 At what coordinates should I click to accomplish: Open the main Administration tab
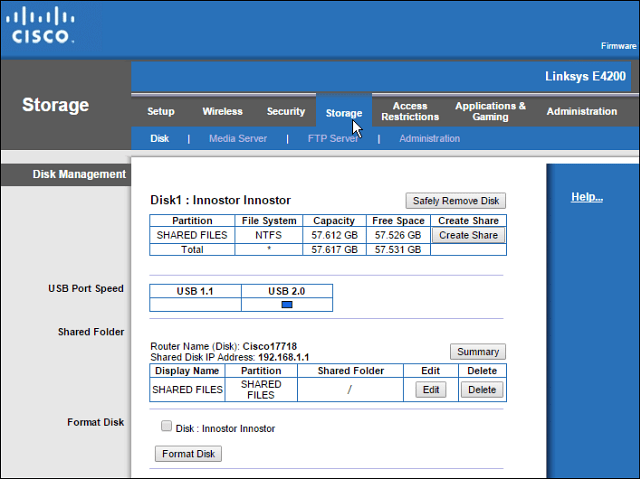(582, 111)
